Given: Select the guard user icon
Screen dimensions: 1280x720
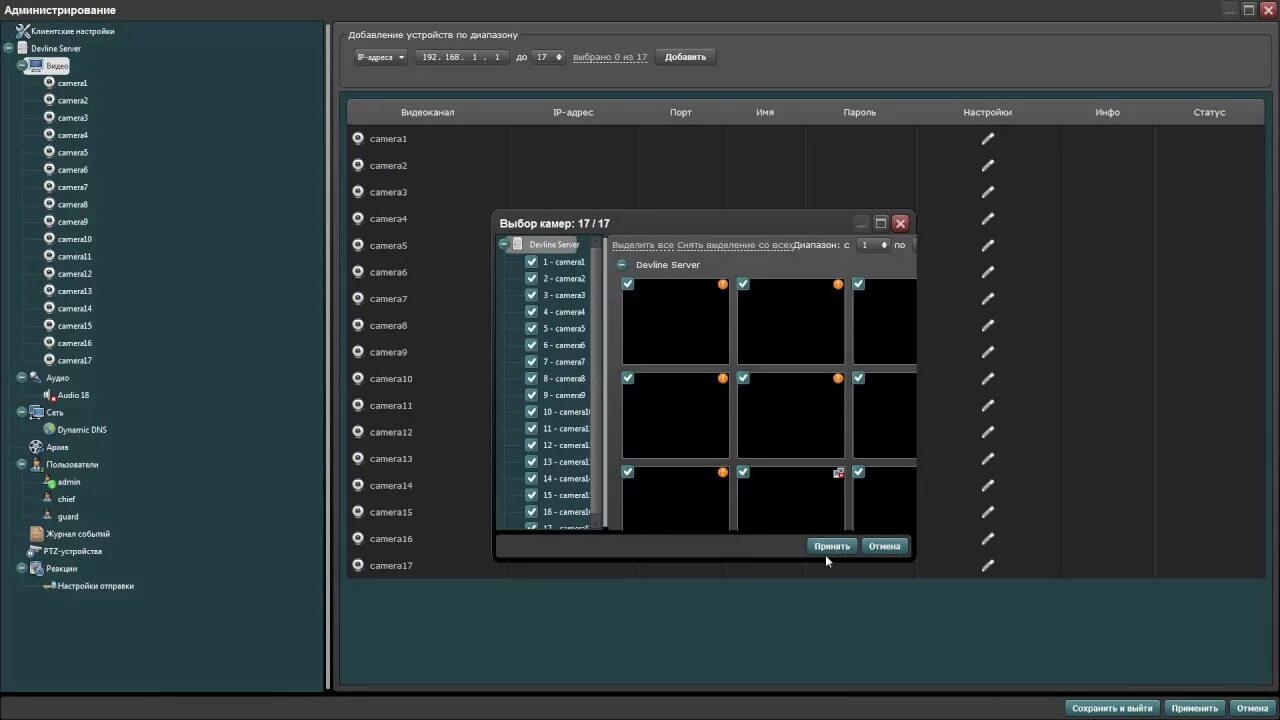Looking at the screenshot, I should click(49, 516).
